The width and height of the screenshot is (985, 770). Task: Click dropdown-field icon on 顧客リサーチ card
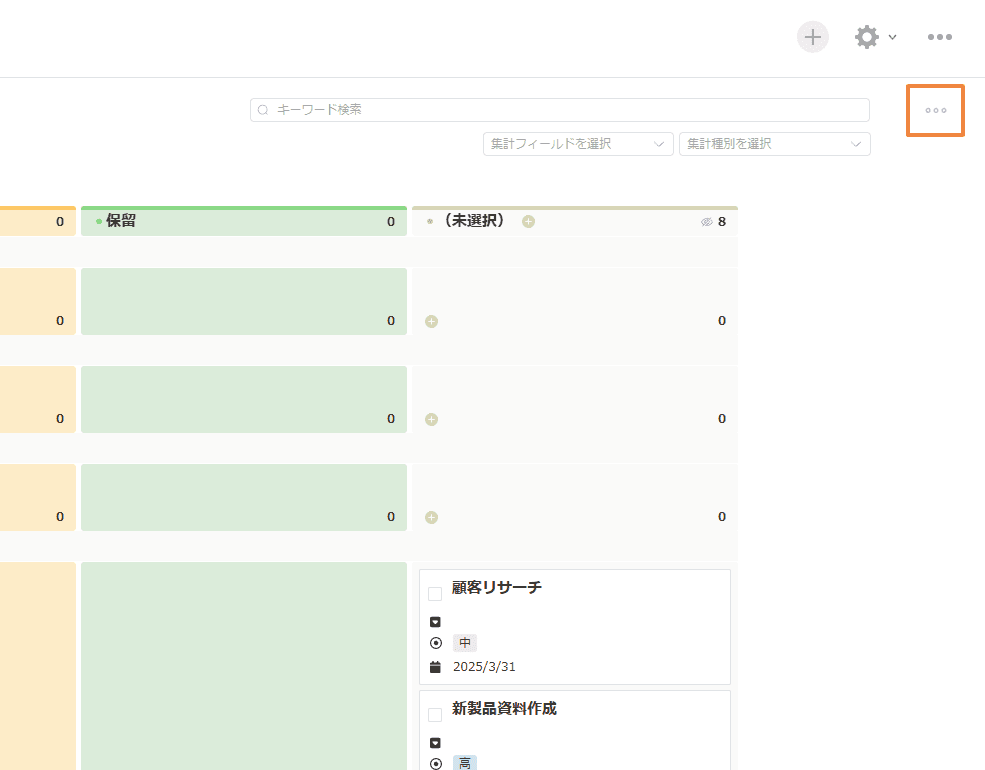click(435, 622)
